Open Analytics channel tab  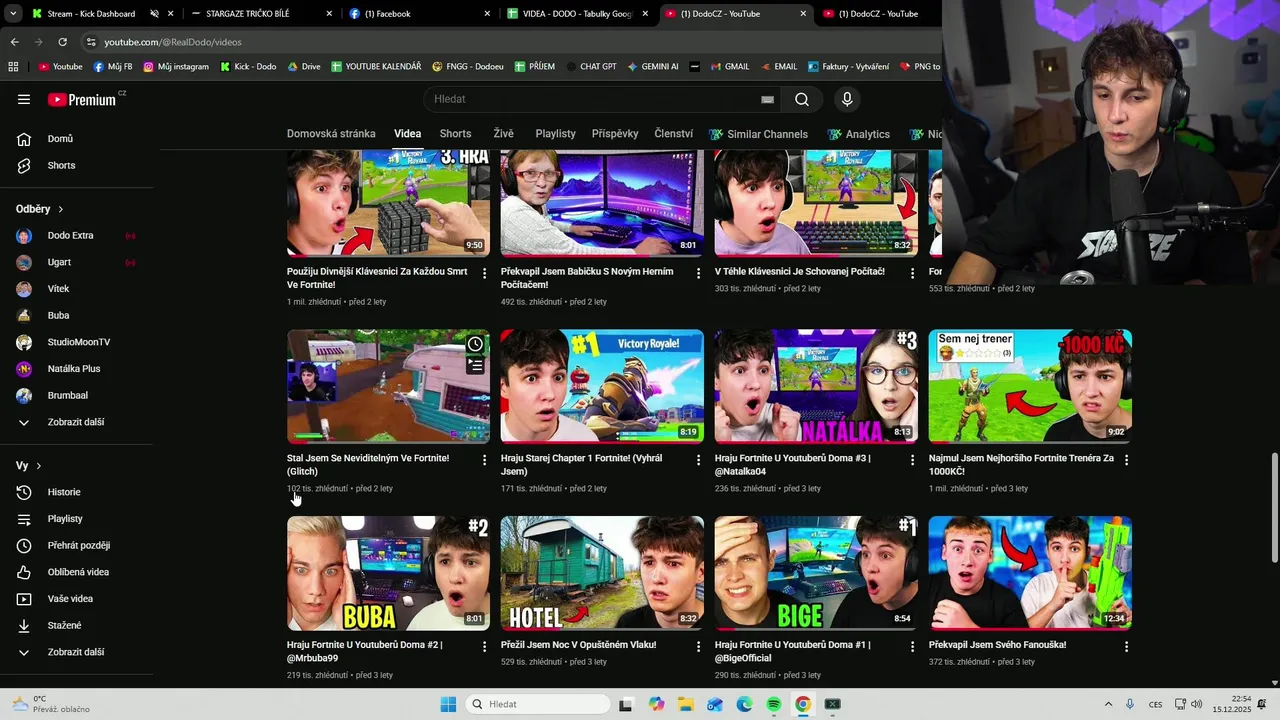pos(858,134)
